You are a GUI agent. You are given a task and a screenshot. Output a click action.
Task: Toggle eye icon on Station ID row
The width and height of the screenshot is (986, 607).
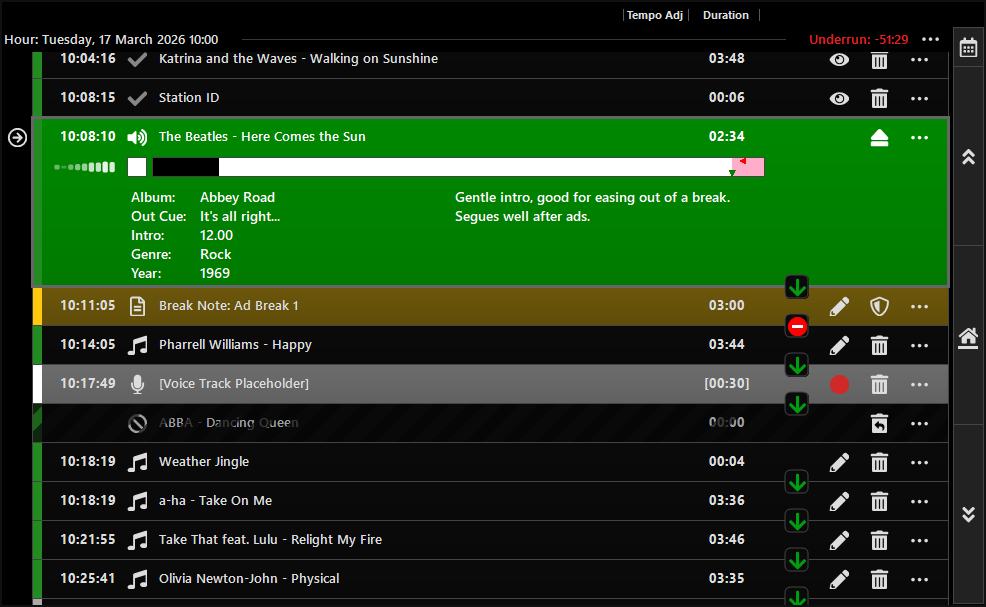pyautogui.click(x=839, y=99)
